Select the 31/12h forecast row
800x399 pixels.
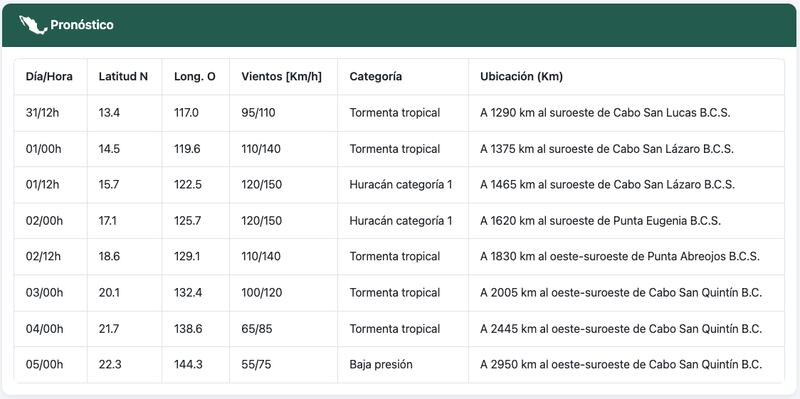click(x=399, y=113)
